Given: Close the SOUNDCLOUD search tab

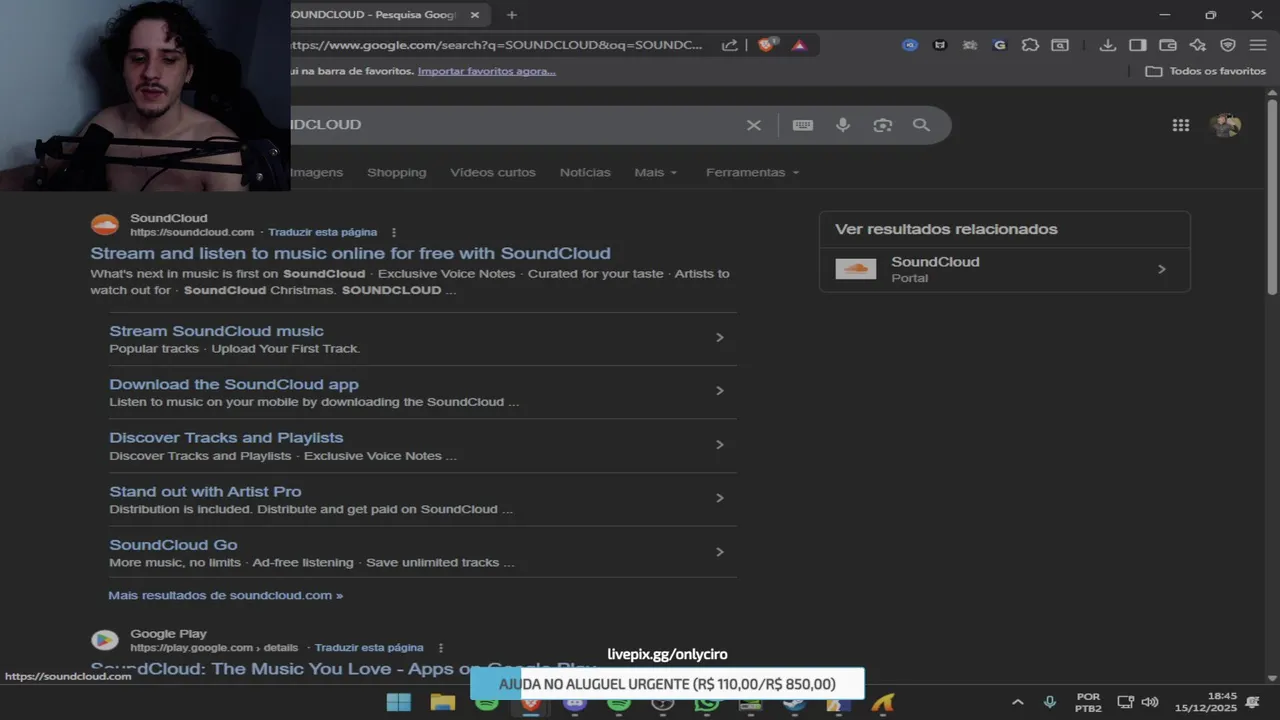Looking at the screenshot, I should coord(475,15).
